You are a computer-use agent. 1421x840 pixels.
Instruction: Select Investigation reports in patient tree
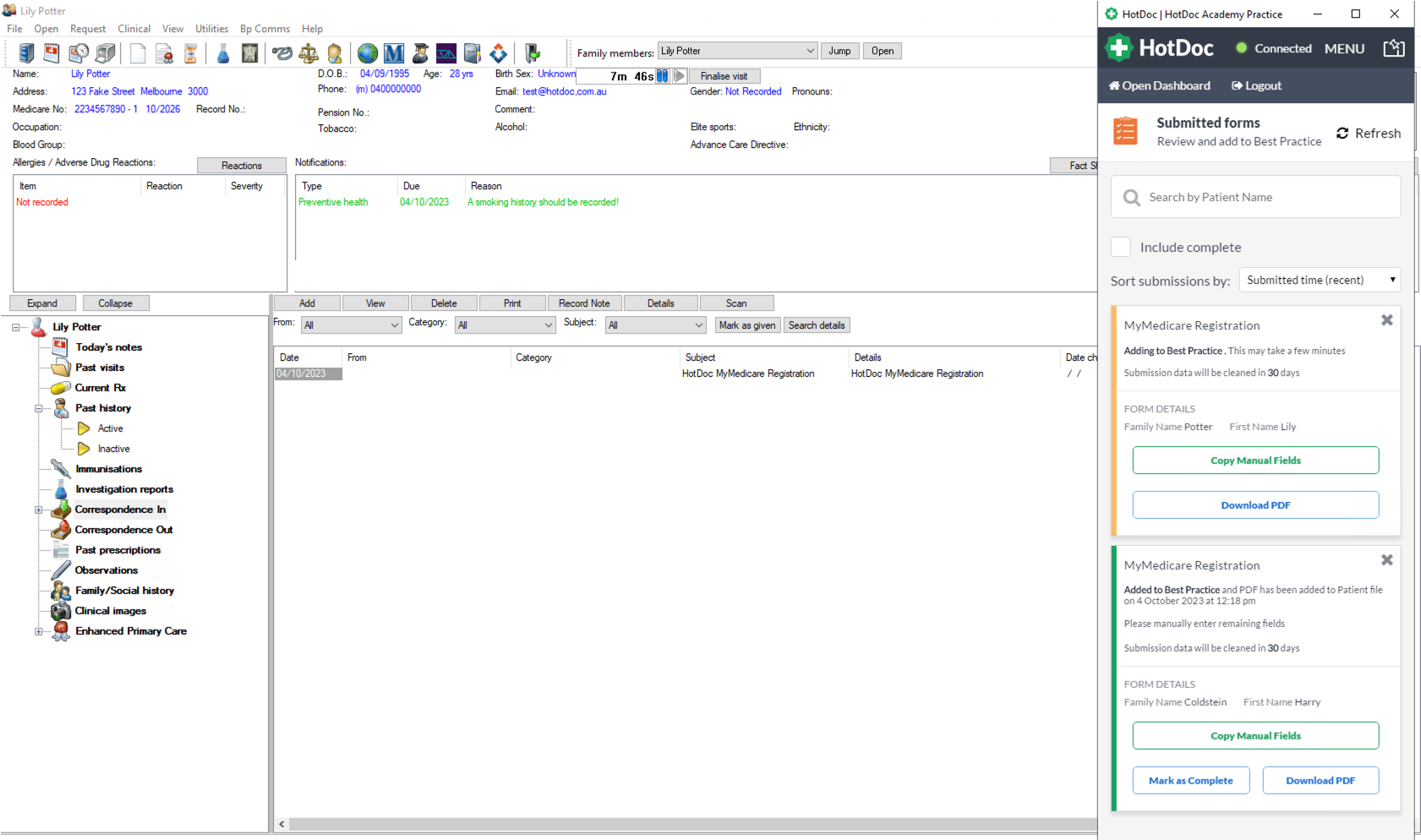point(124,489)
